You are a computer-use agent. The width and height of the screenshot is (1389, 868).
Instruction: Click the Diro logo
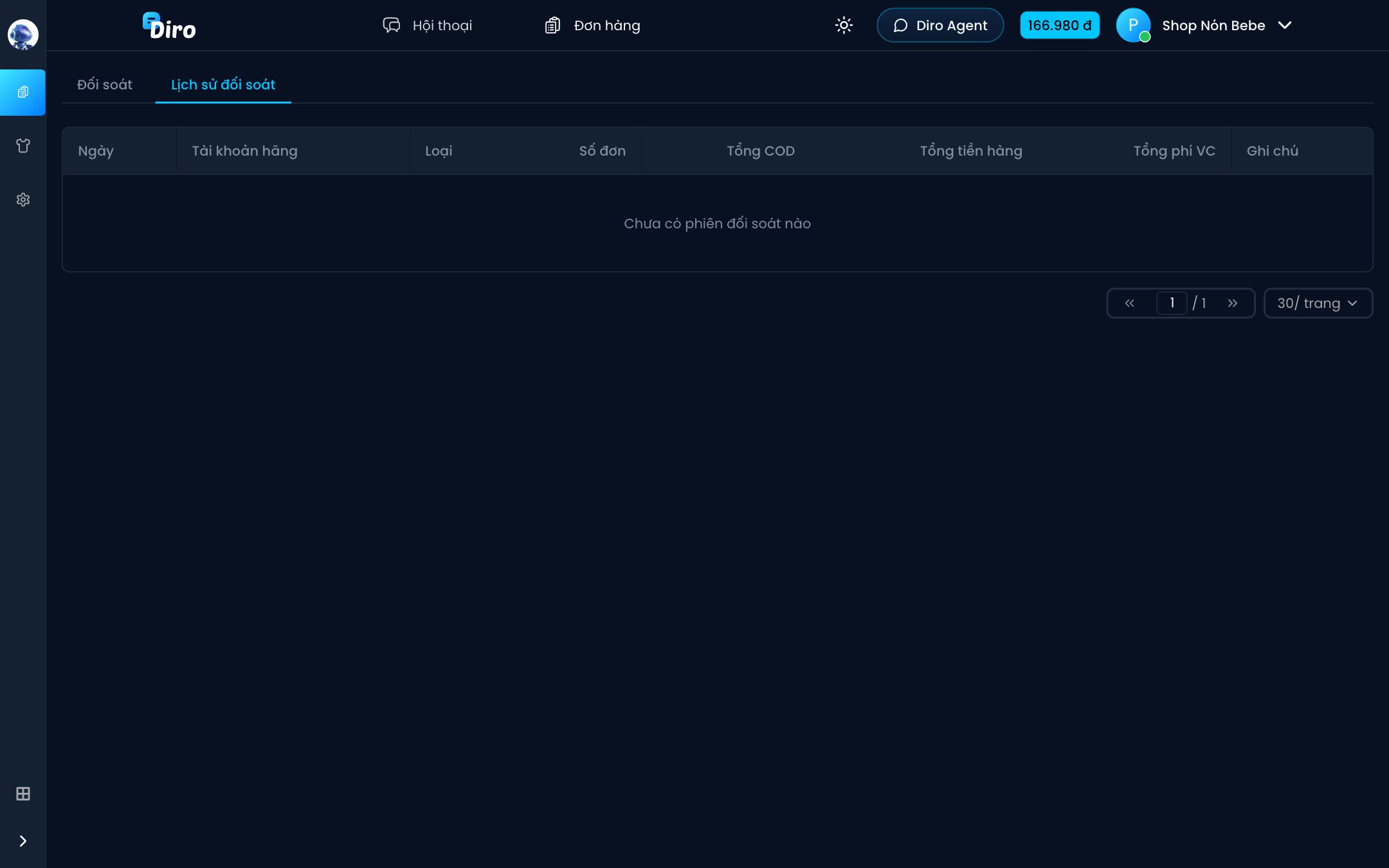[x=169, y=26]
